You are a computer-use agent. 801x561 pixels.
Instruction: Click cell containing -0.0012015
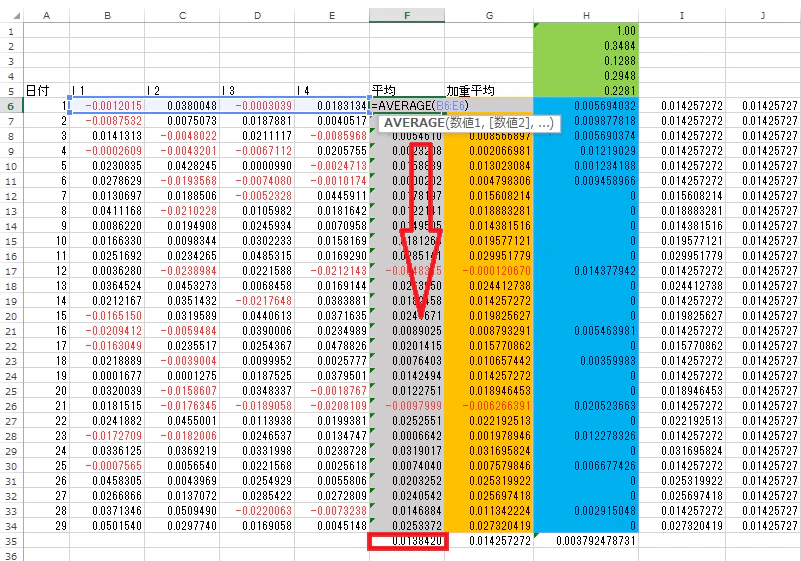coord(107,106)
